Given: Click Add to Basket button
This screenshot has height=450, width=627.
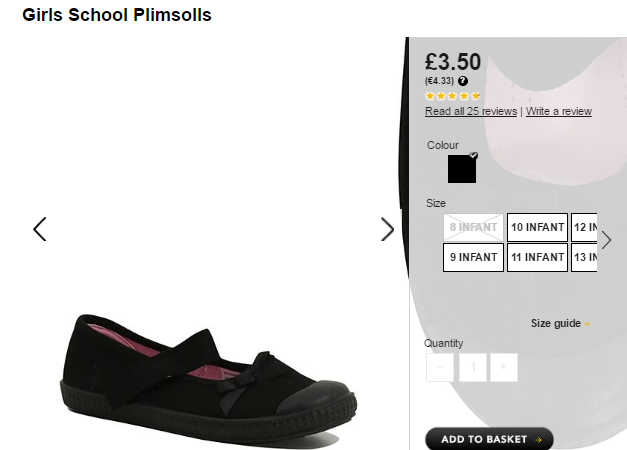Looking at the screenshot, I should coord(489,439).
